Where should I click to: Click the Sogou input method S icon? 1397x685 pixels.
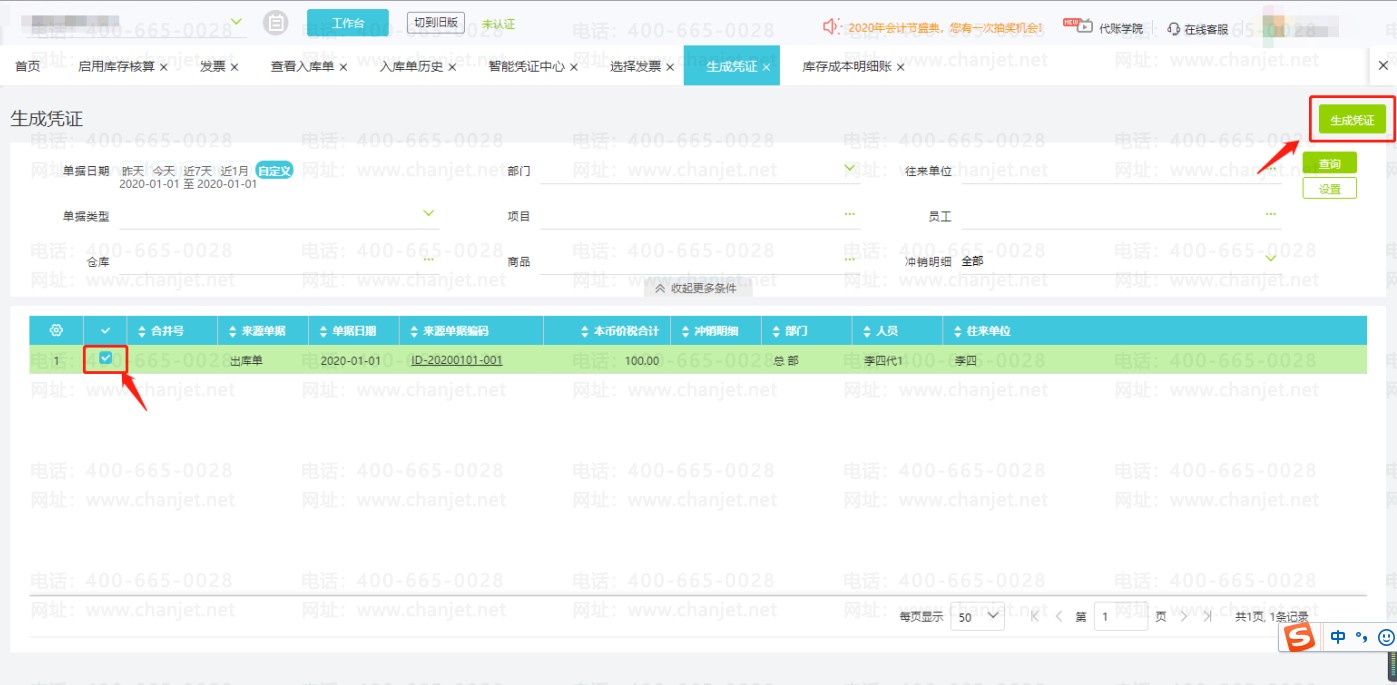[1299, 637]
